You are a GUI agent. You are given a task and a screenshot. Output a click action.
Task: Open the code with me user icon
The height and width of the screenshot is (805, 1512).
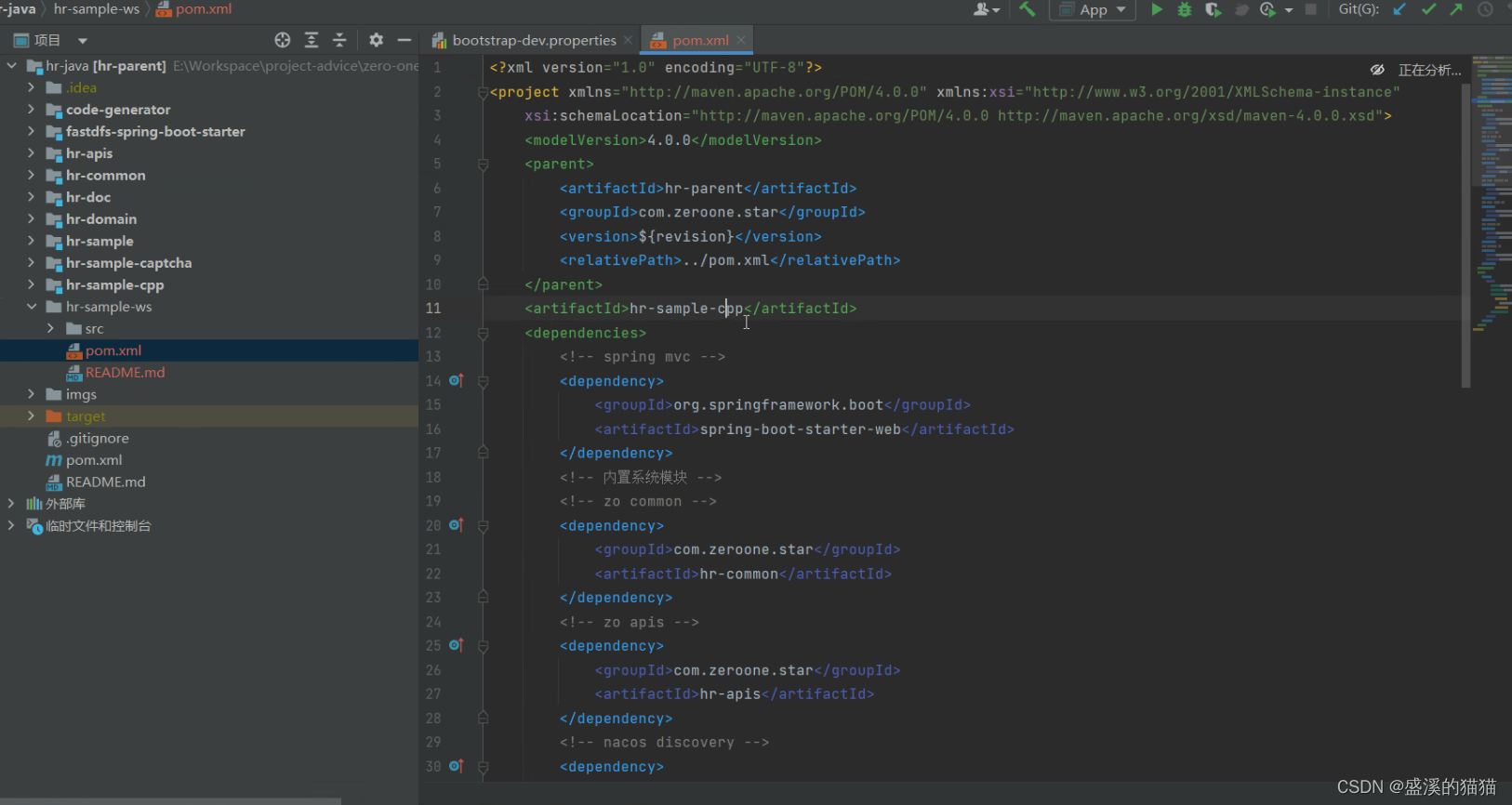coord(986,9)
